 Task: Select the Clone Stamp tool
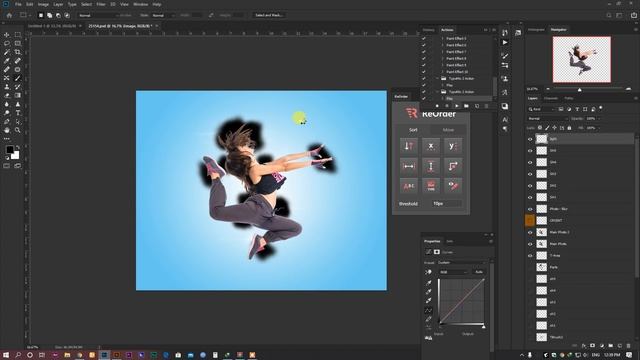coord(7,87)
